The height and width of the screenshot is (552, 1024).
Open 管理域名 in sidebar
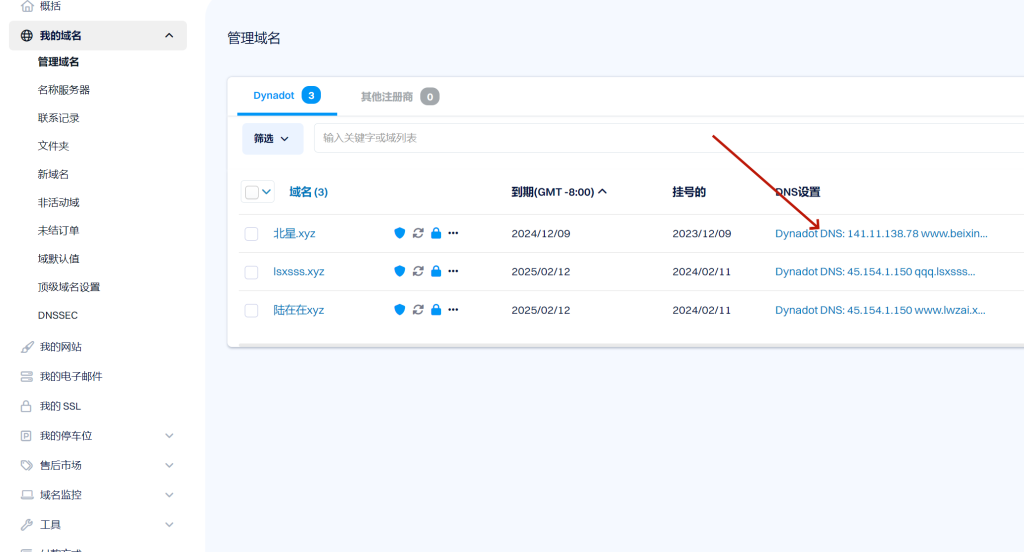[58, 62]
